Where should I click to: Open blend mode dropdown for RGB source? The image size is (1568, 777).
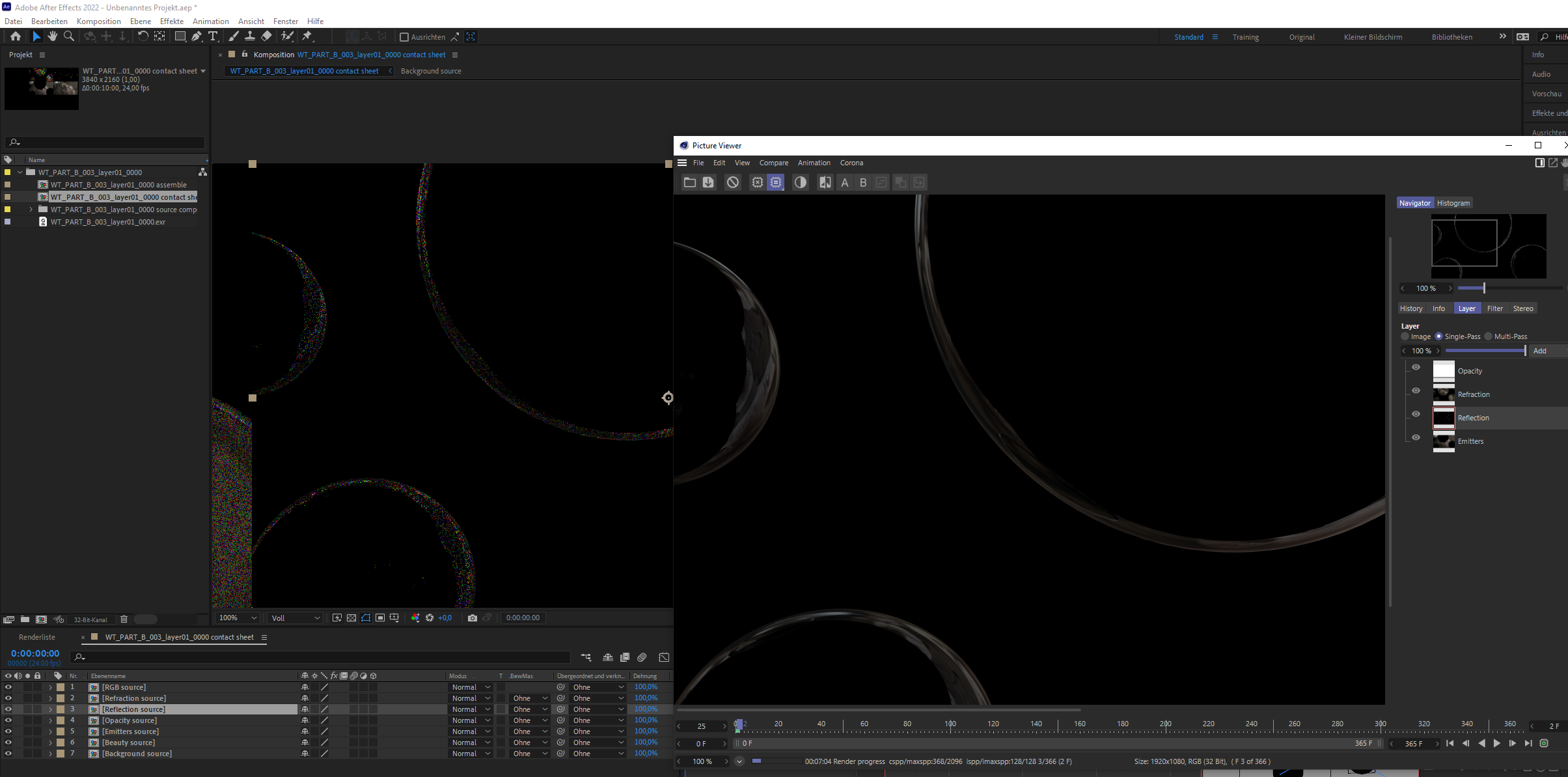point(471,687)
